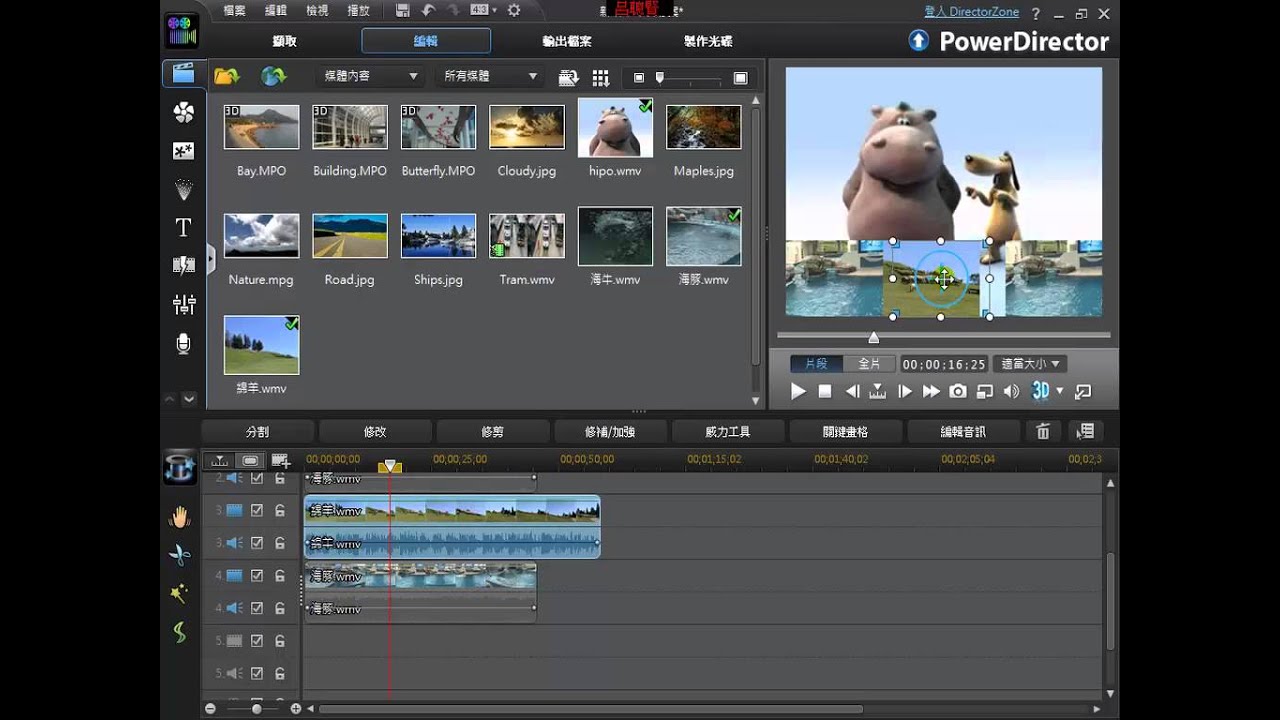Screen dimensions: 1280x720
Task: Open the PiP Objects Room icon
Action: 183,151
